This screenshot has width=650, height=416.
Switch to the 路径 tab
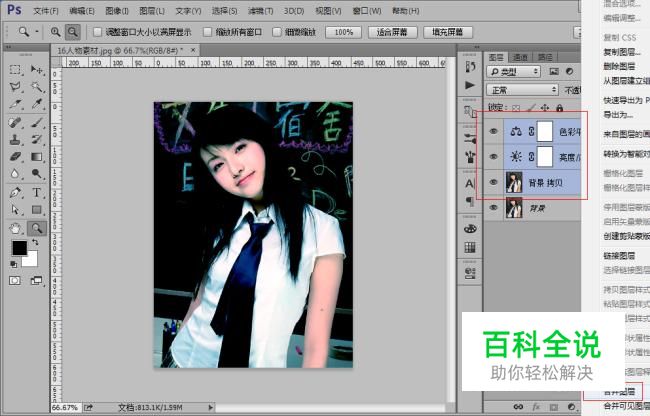click(x=545, y=57)
